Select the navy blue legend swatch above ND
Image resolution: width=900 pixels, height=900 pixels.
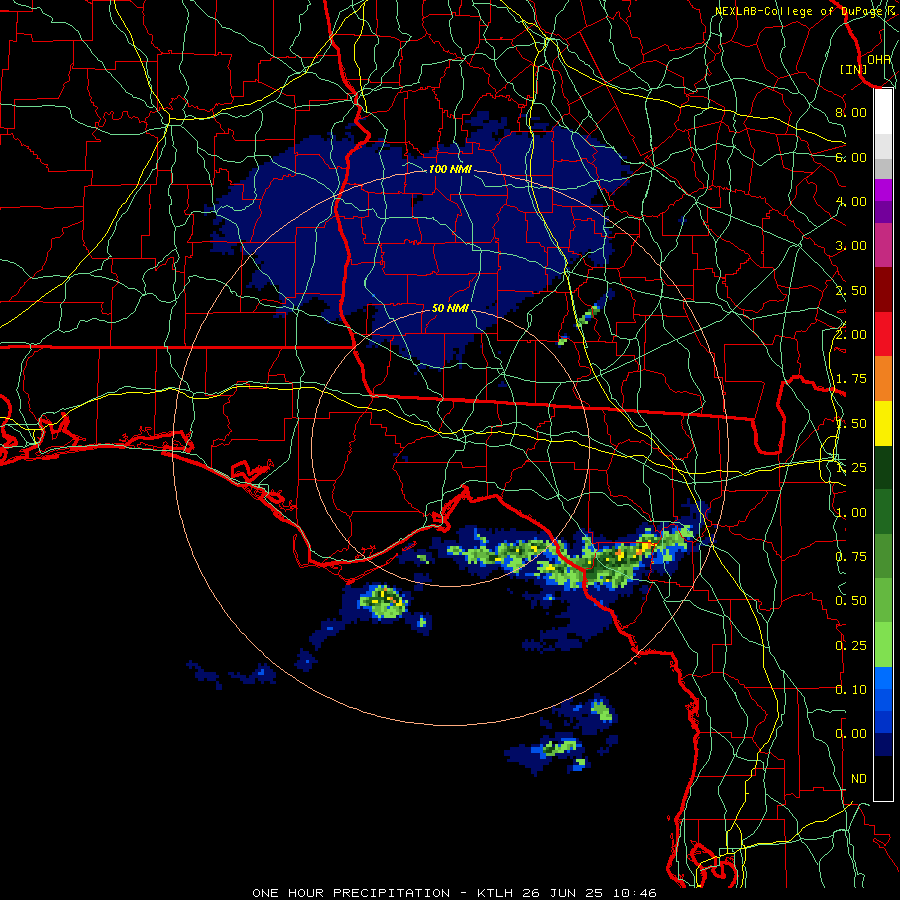(883, 744)
